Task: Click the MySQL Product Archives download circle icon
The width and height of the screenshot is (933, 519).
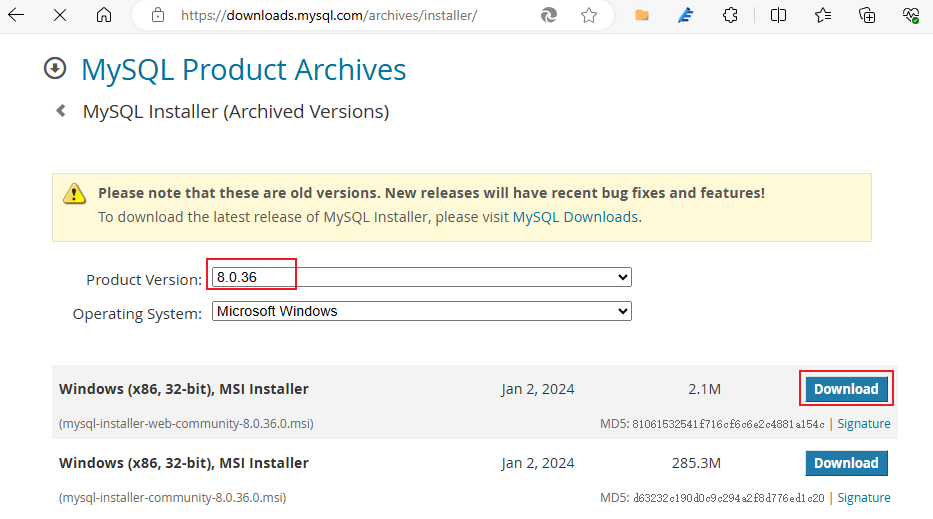Action: [x=55, y=68]
